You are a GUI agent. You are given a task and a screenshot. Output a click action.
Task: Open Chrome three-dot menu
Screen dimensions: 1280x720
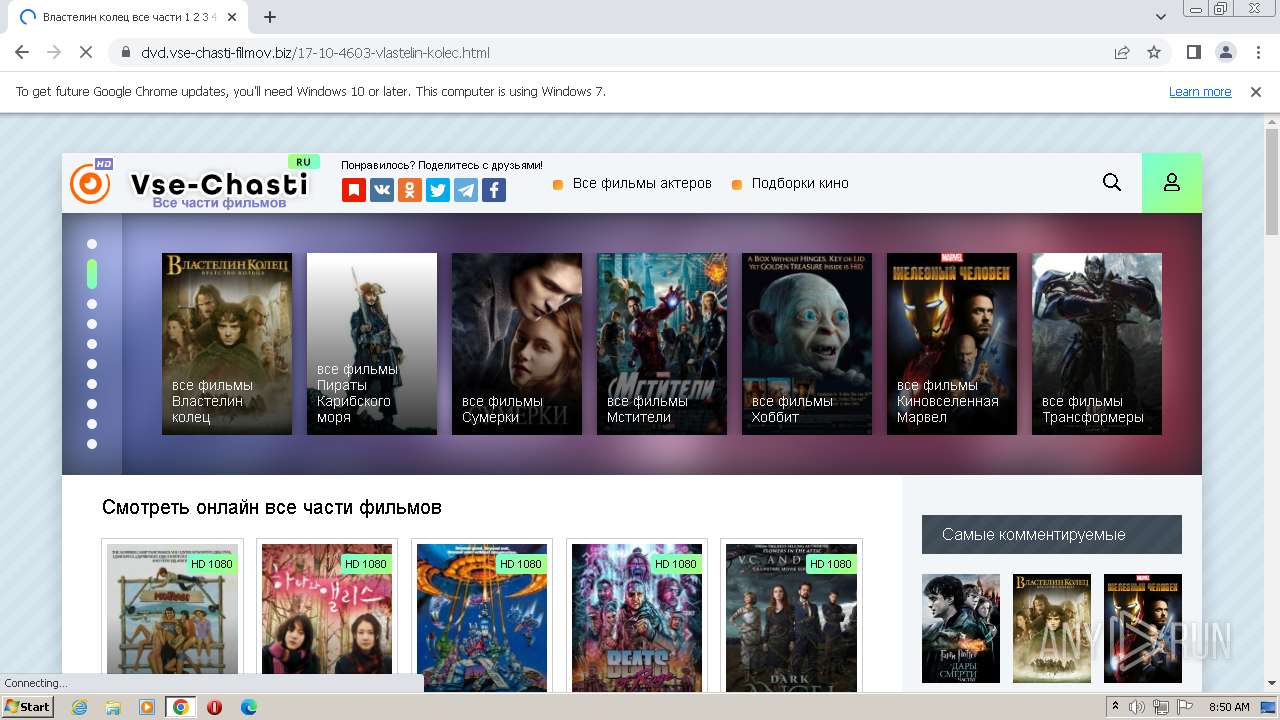click(1257, 52)
